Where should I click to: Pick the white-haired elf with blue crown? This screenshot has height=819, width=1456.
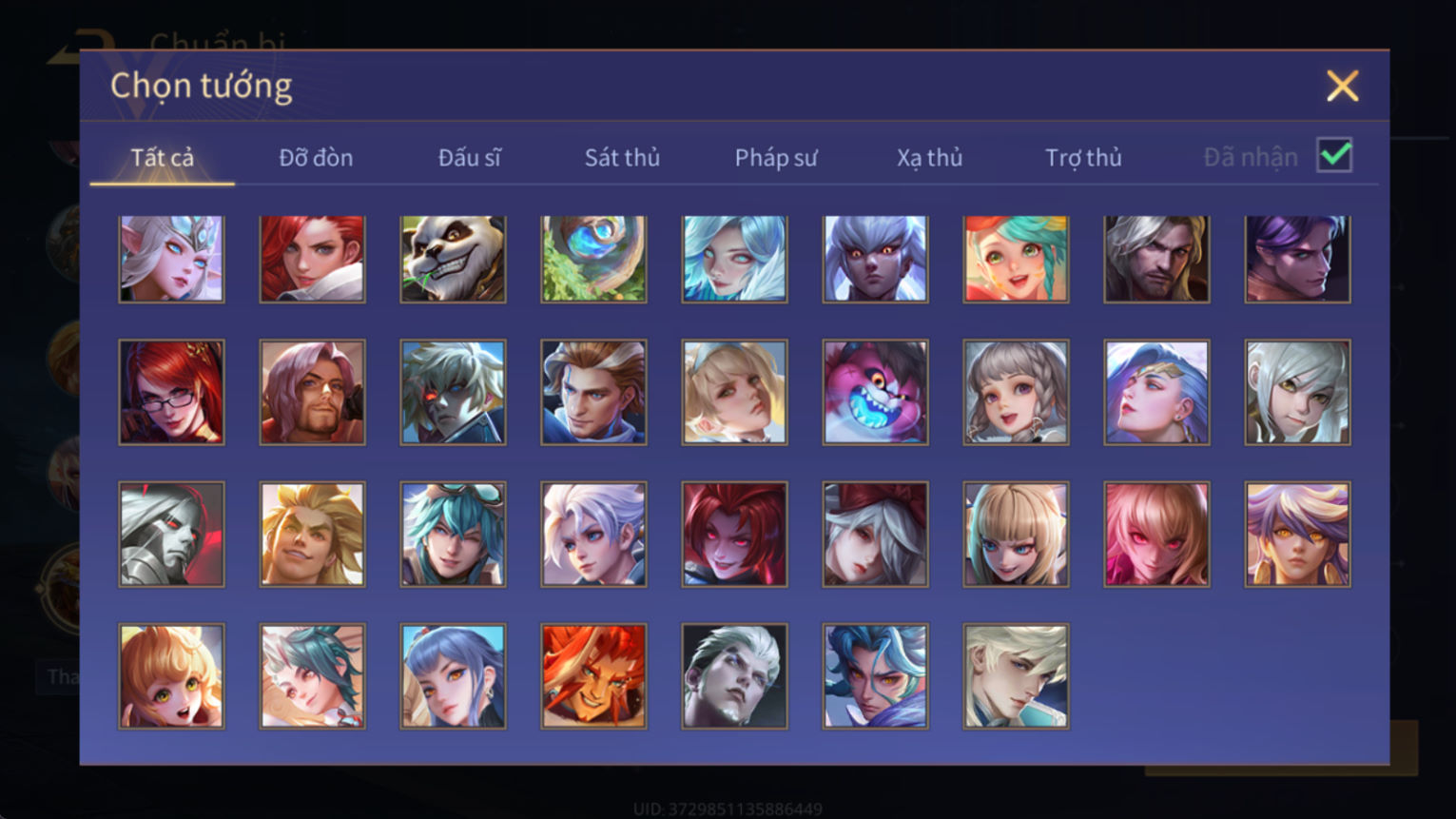(171, 259)
